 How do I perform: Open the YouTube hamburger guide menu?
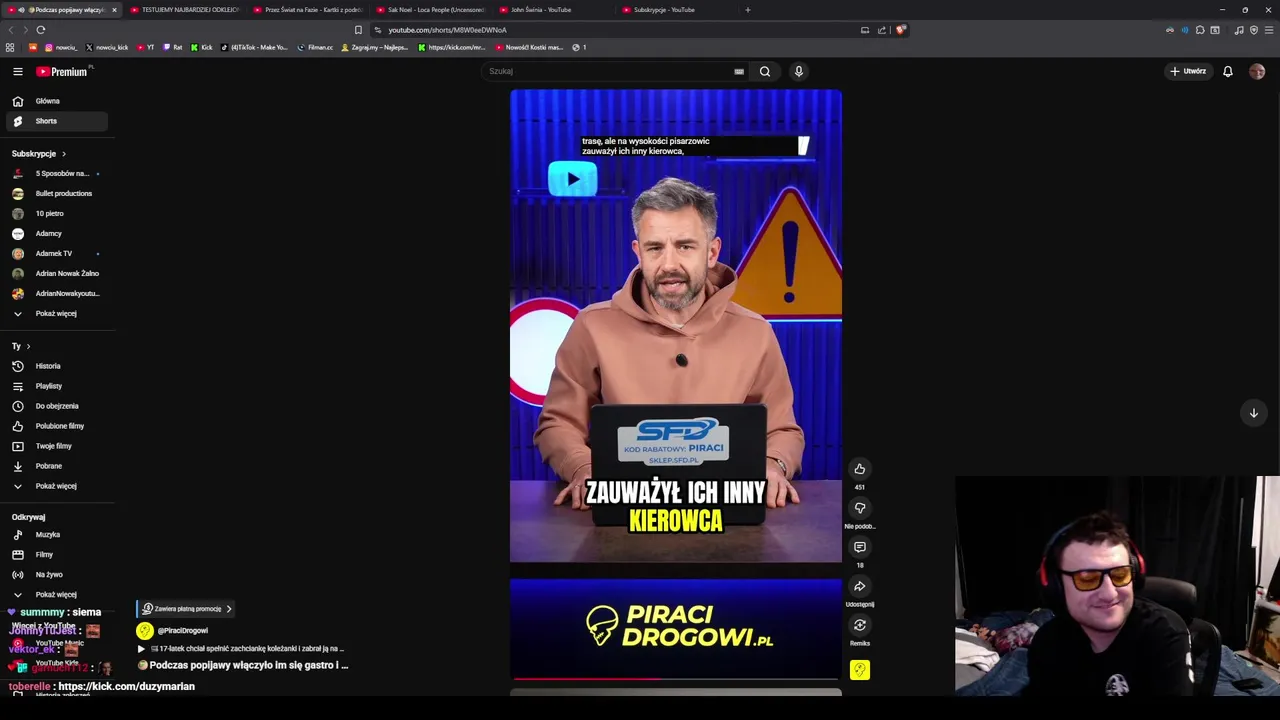pos(17,71)
